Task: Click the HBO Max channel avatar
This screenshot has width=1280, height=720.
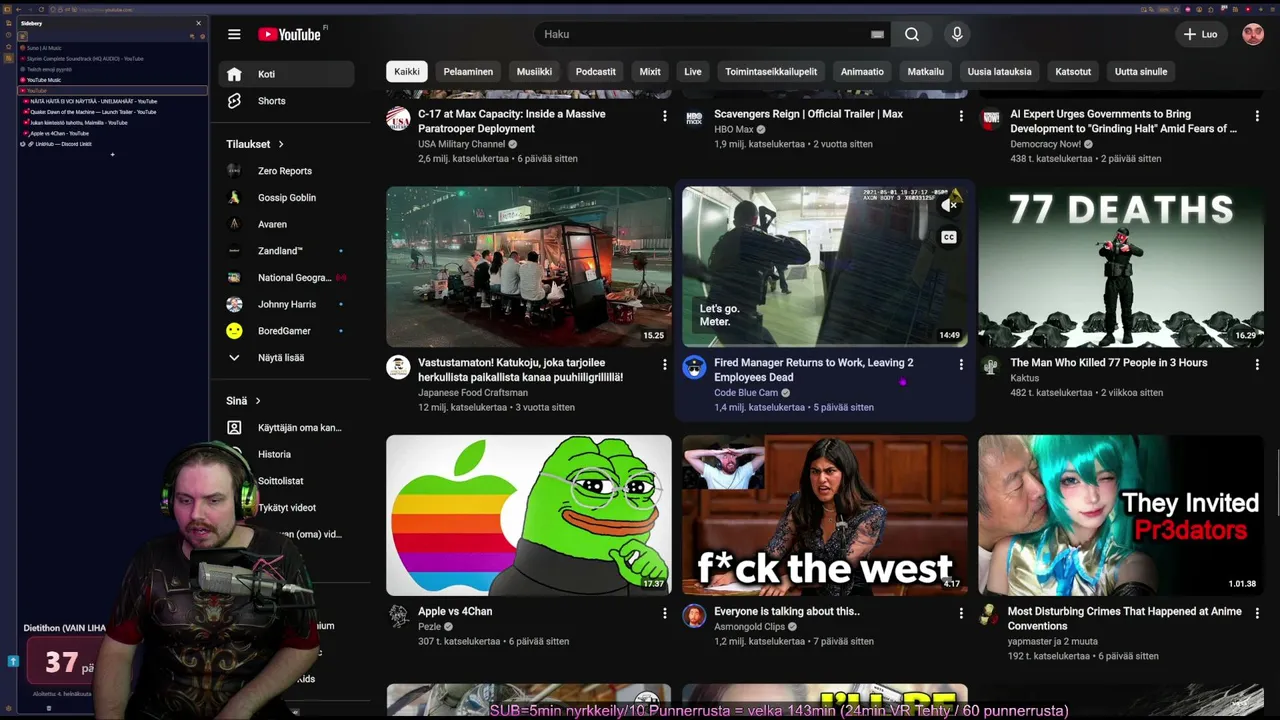Action: coord(694,118)
